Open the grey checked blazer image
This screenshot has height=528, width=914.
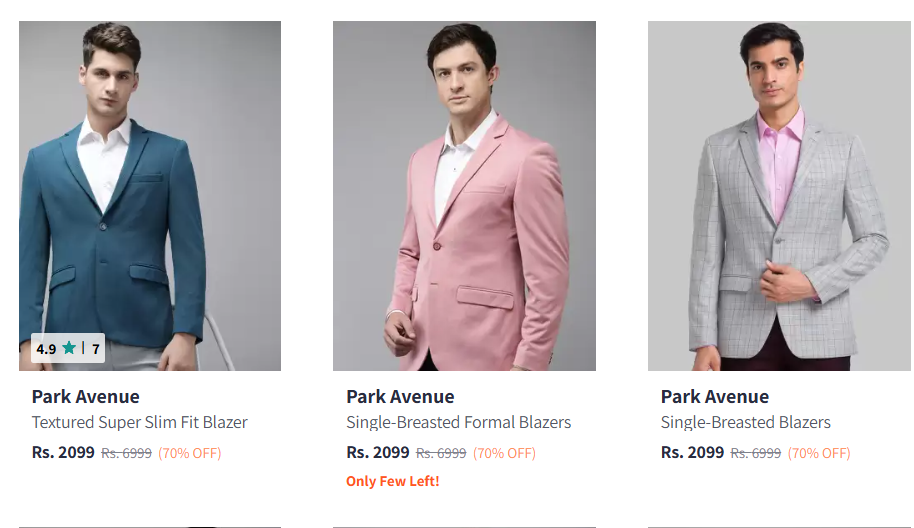(779, 196)
